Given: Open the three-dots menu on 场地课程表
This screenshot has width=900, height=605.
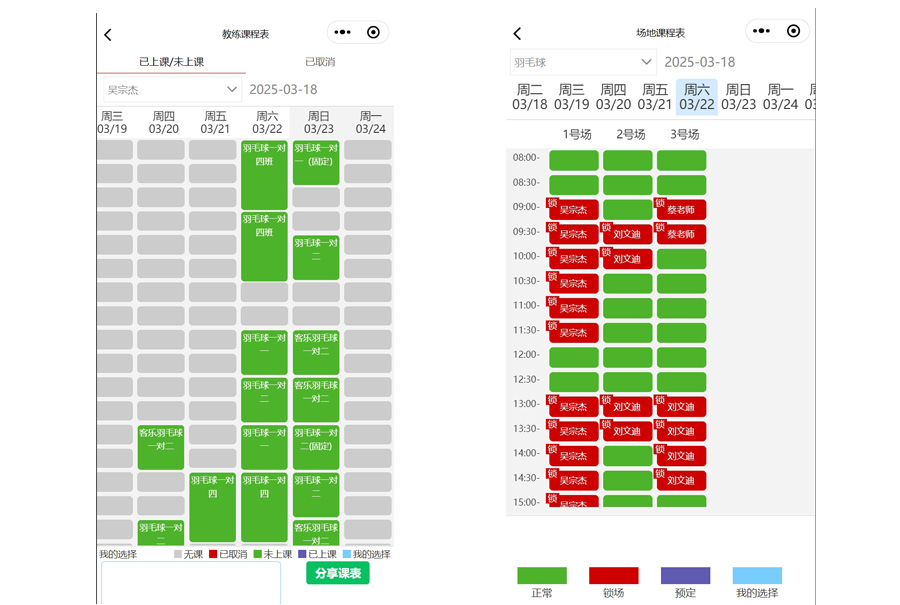Looking at the screenshot, I should click(763, 31).
